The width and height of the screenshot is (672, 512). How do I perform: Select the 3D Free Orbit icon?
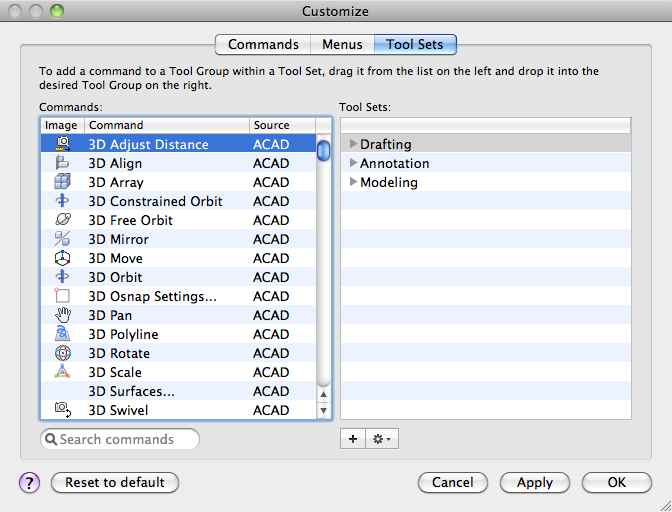[62, 220]
